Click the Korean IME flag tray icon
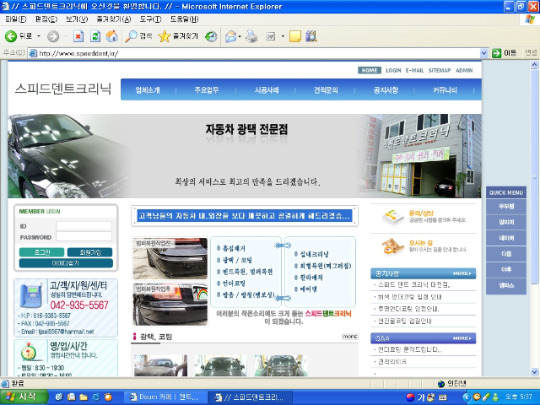Screen dimensions: 540x405 pos(410,397)
